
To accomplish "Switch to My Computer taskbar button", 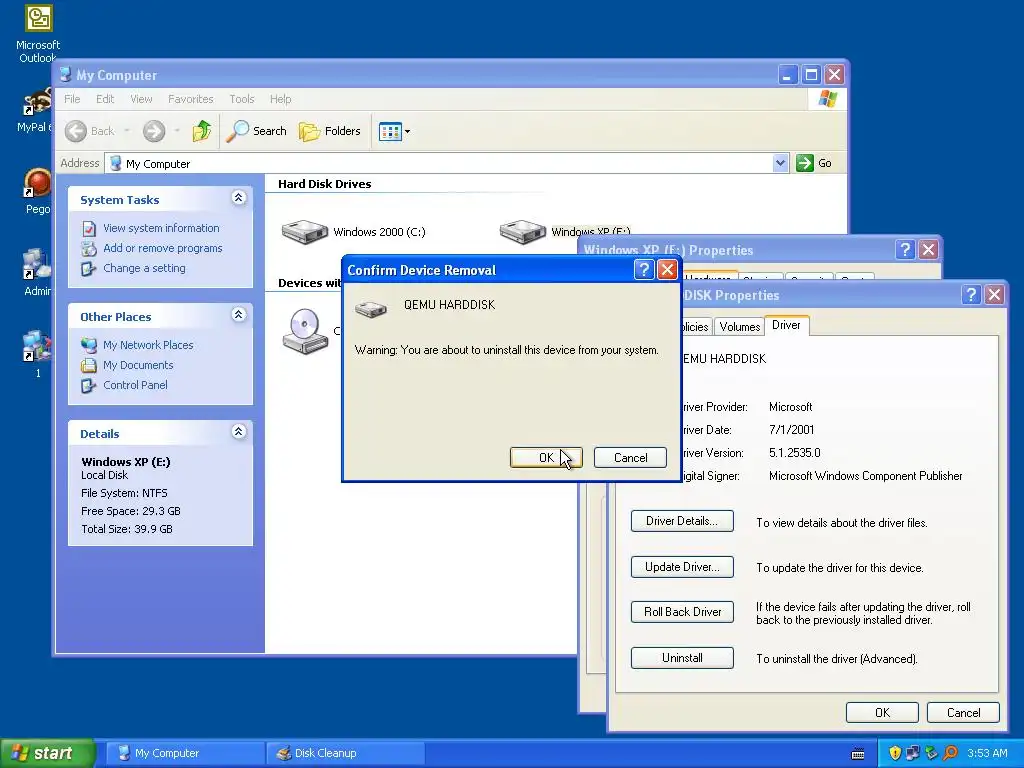I will click(x=185, y=753).
